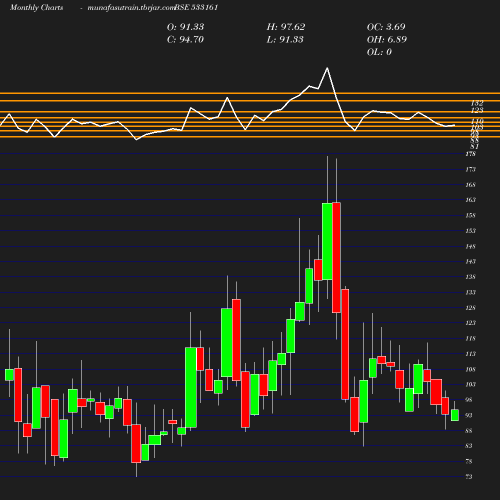
Task: Click the 173 price axis label
Action: click(x=470, y=169)
